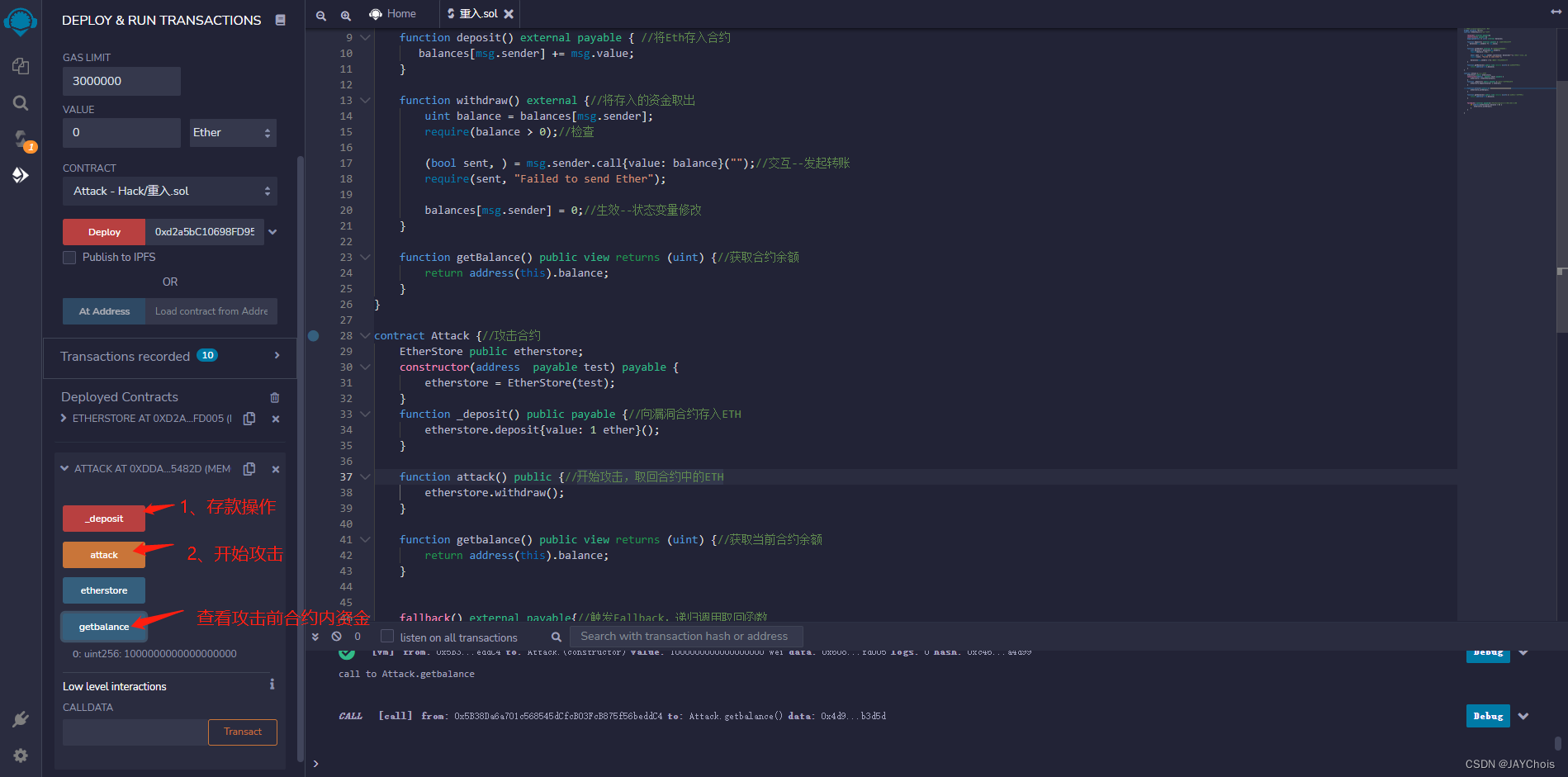Open the Ether unit dropdown

pos(233,133)
